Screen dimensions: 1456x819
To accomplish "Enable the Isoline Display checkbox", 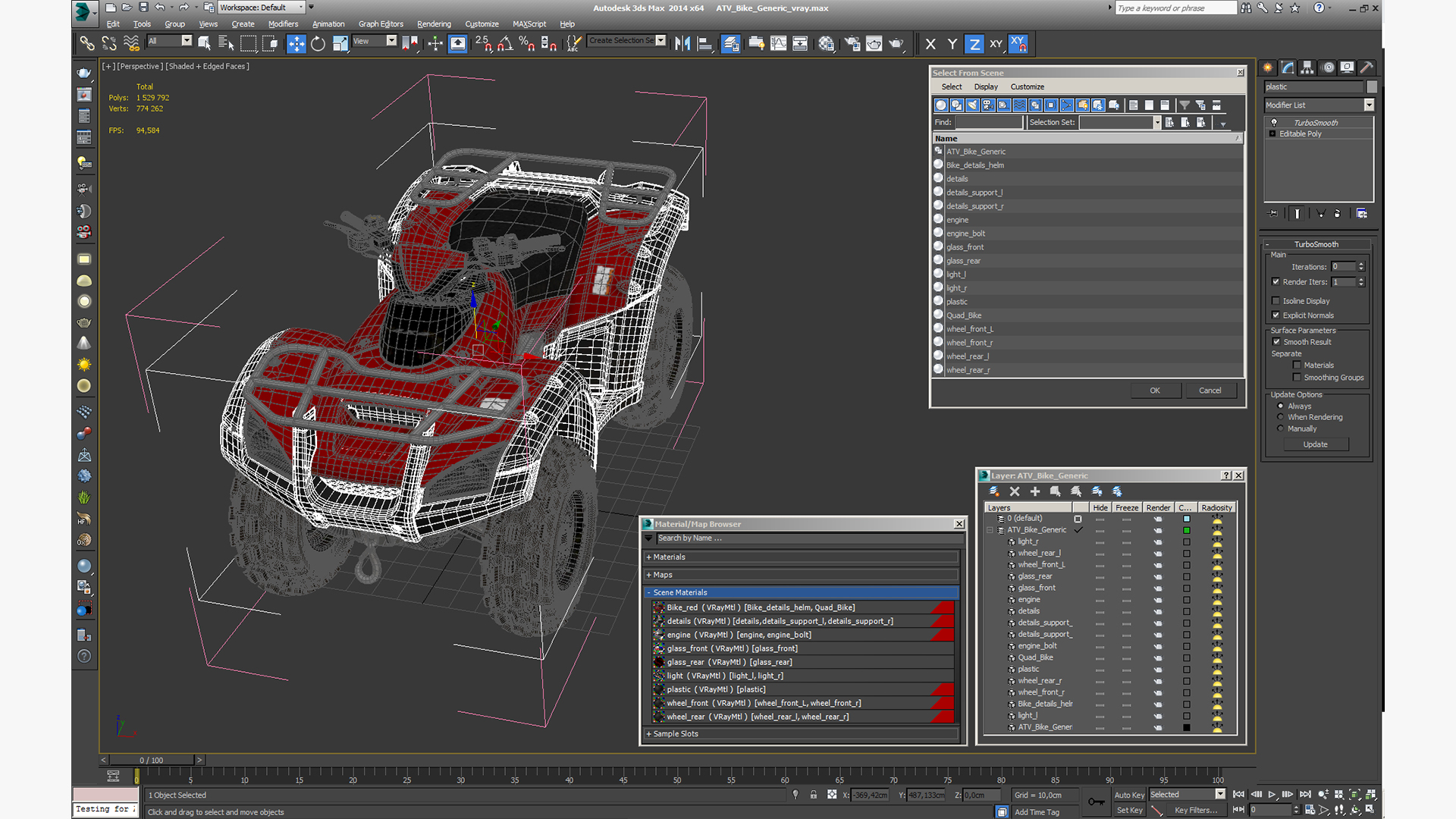I will 1276,301.
